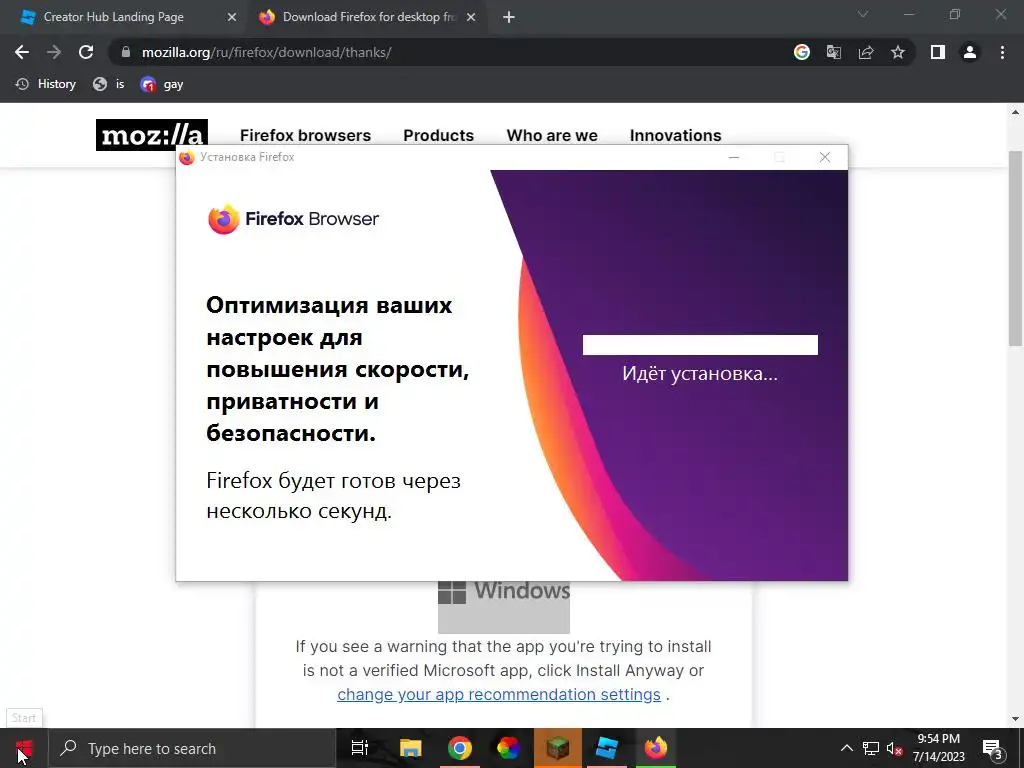Image resolution: width=1024 pixels, height=768 pixels.
Task: Share this page using the share icon
Action: point(866,52)
